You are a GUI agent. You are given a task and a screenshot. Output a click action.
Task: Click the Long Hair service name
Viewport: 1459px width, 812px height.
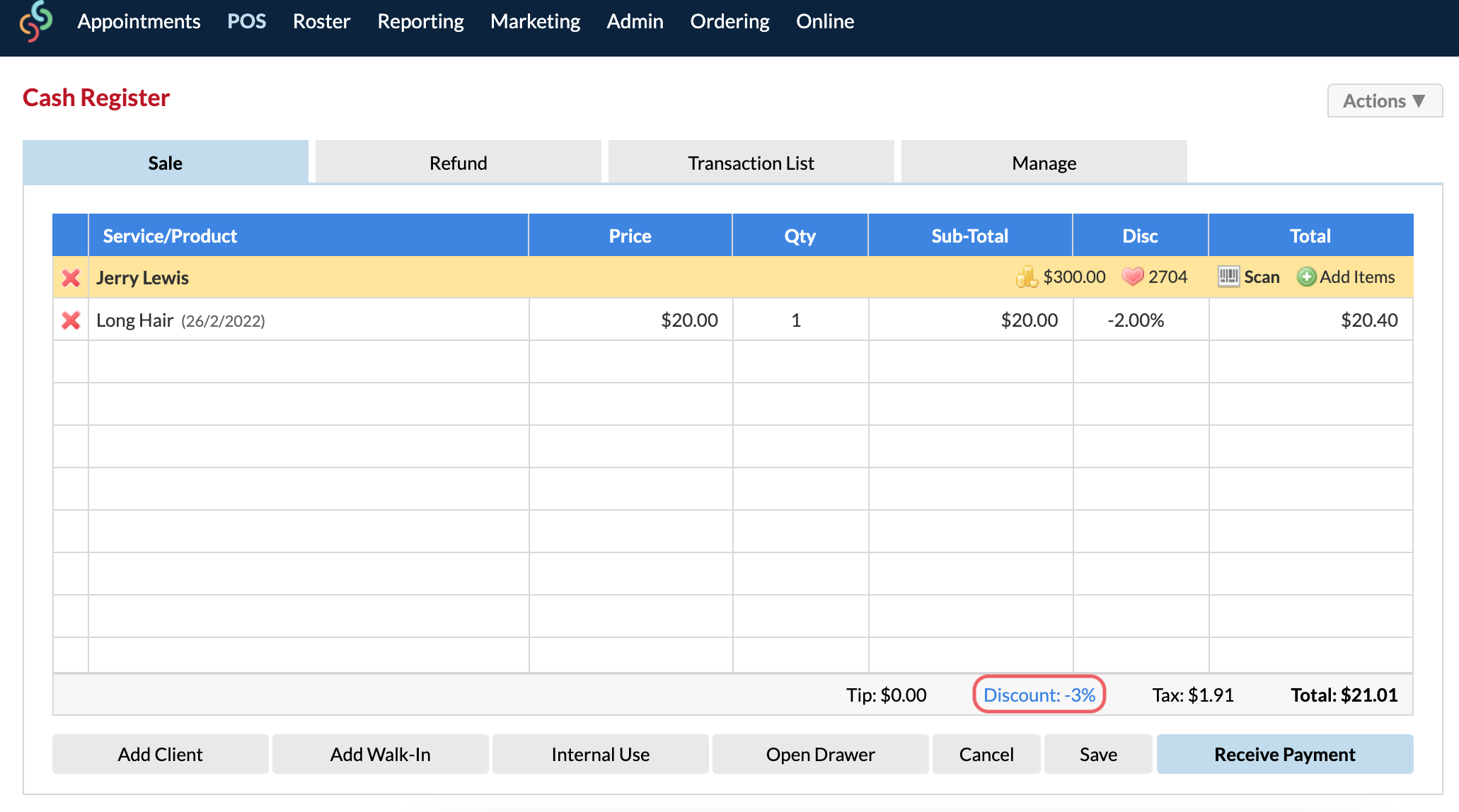point(135,320)
